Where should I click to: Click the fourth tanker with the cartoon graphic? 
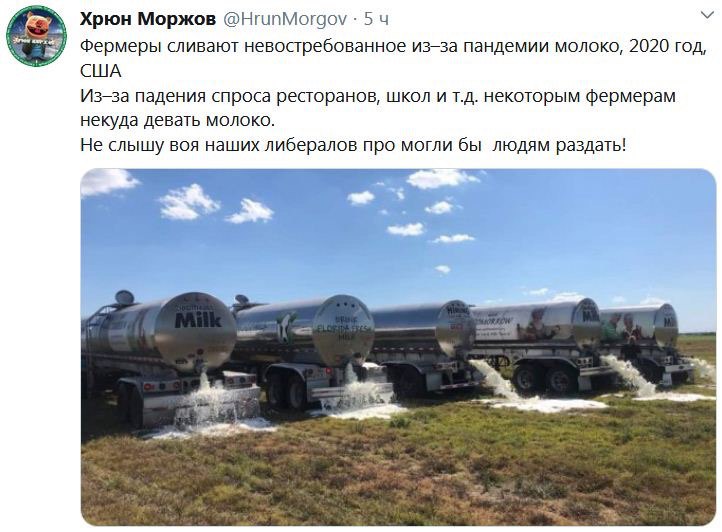pos(537,324)
